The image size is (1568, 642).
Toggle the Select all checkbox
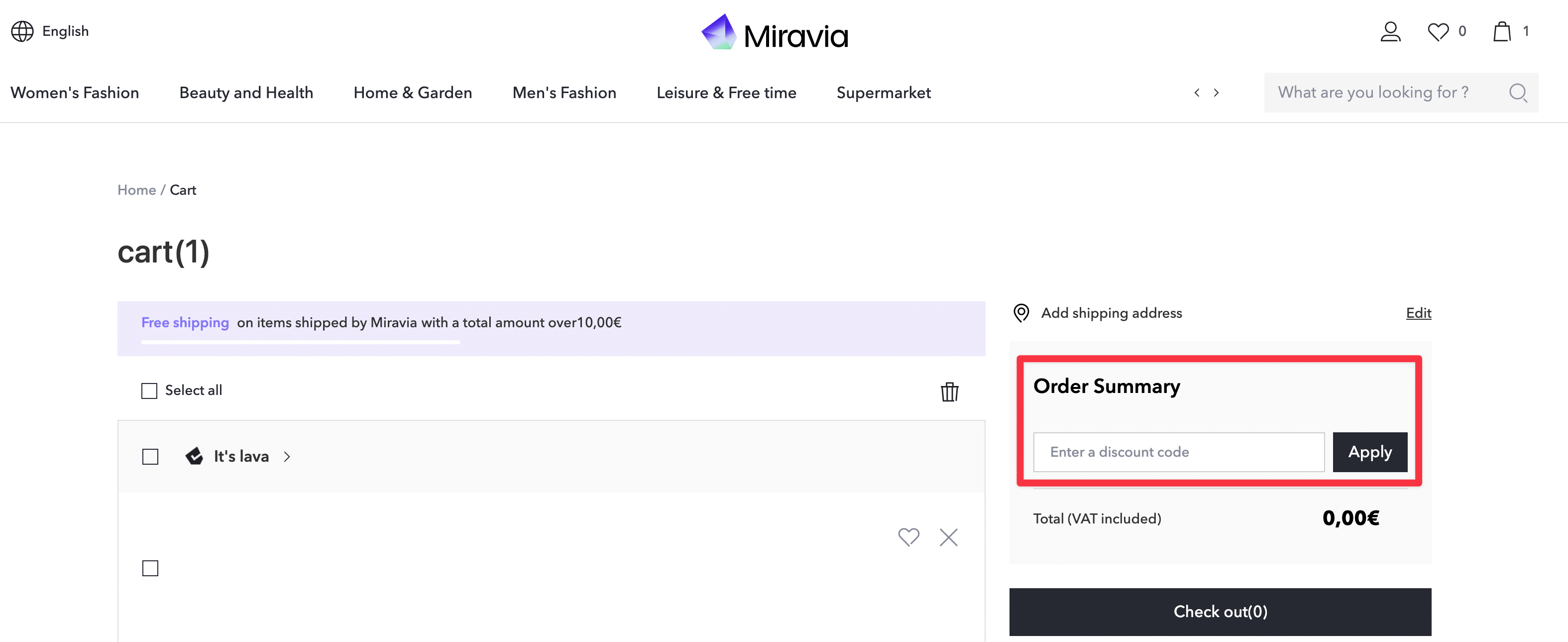(x=149, y=390)
